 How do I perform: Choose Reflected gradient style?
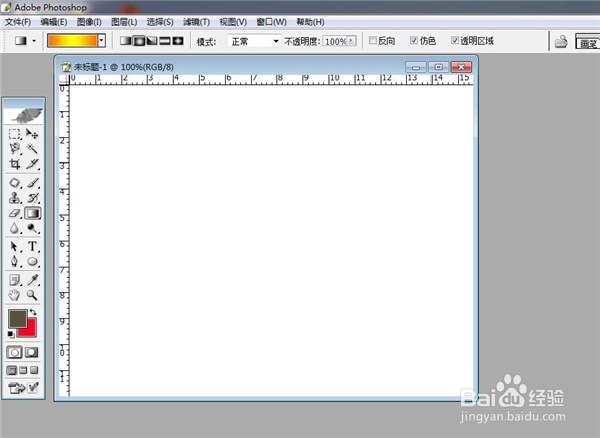165,41
